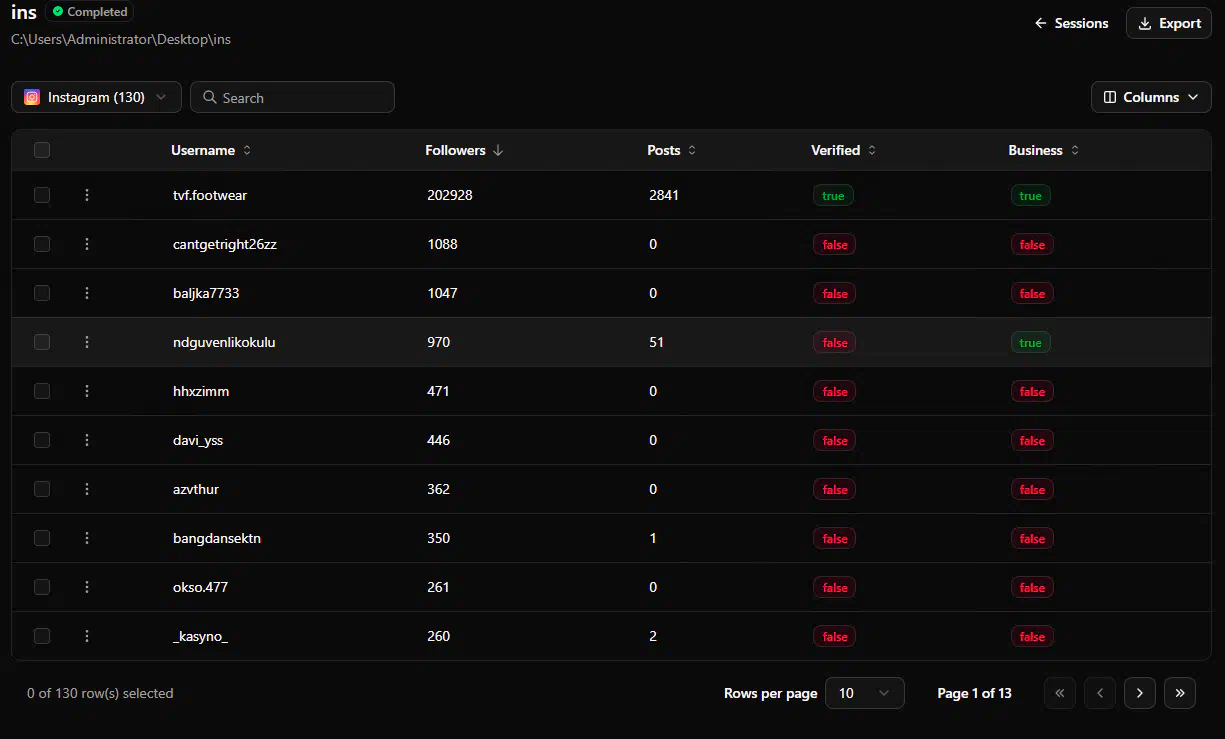
Task: Select the cantgetright26zz row checkbox
Action: tap(42, 244)
